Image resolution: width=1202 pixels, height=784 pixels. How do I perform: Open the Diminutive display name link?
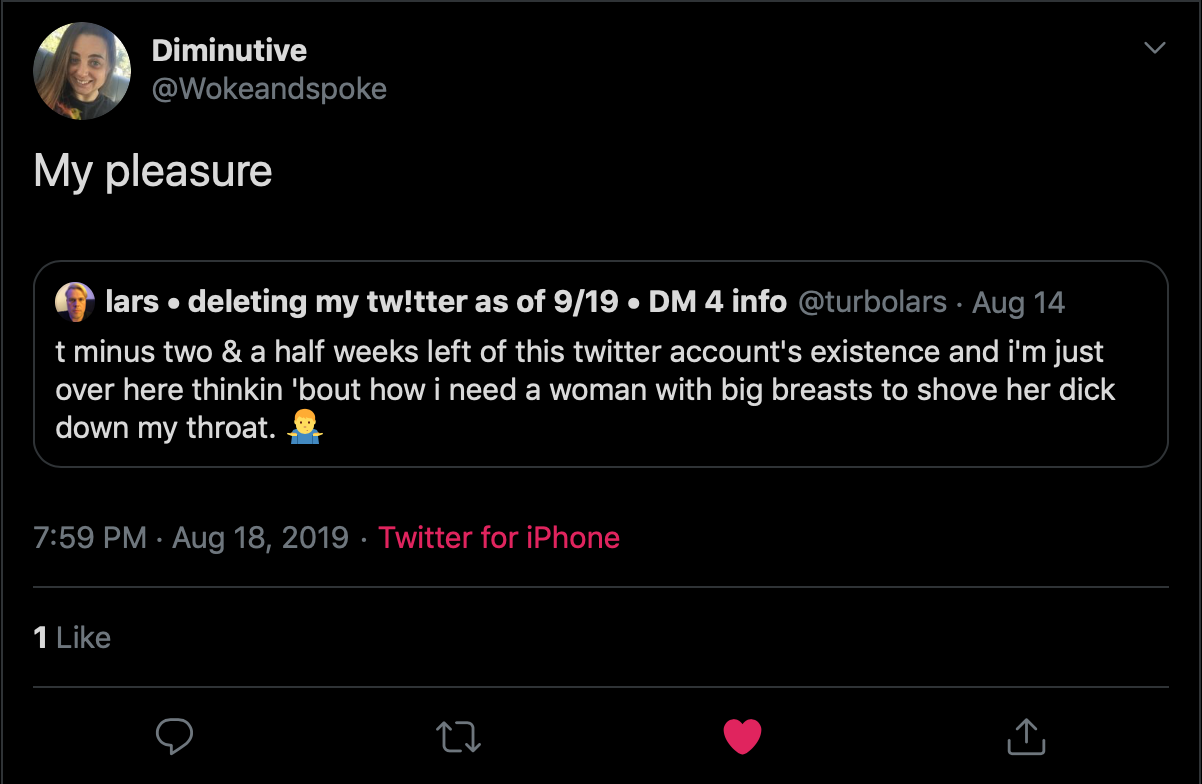(x=229, y=50)
